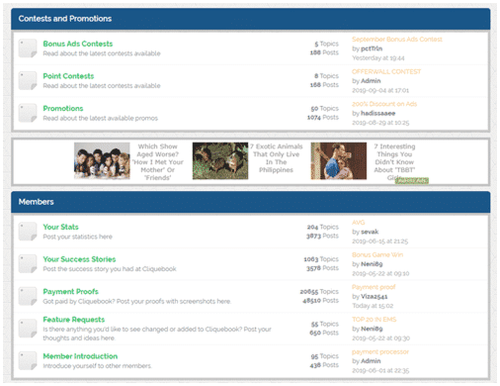
Task: View Admin profile in Member Introduction row
Action: point(371,361)
